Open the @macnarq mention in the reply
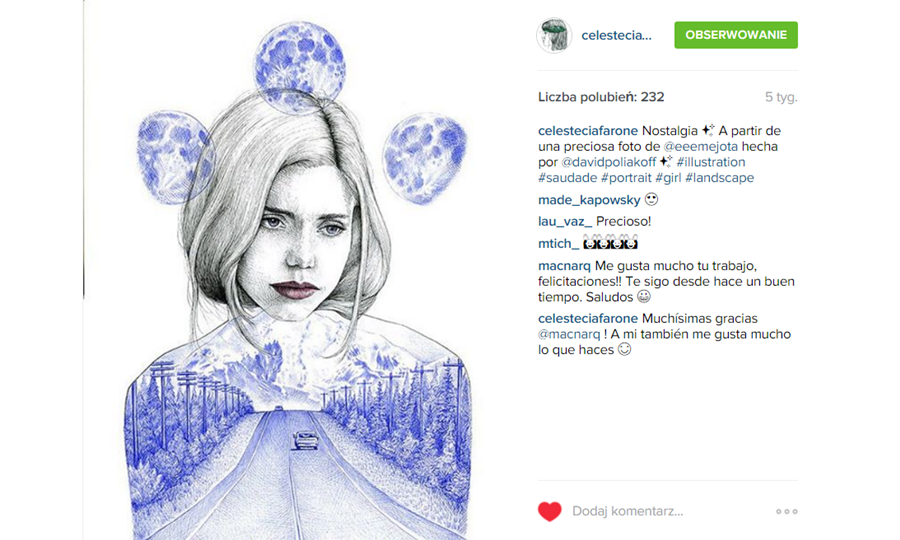900x540 pixels. pos(569,334)
